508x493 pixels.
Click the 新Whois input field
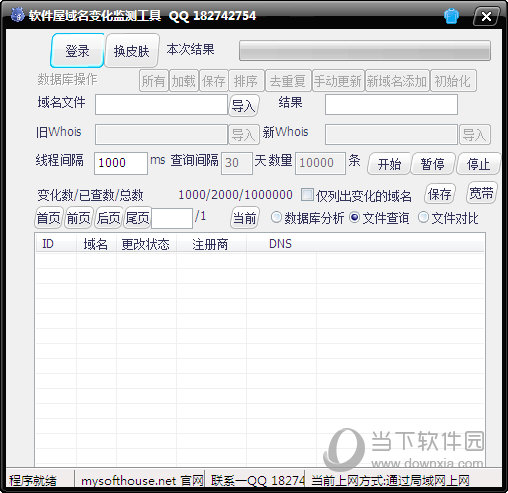click(391, 134)
